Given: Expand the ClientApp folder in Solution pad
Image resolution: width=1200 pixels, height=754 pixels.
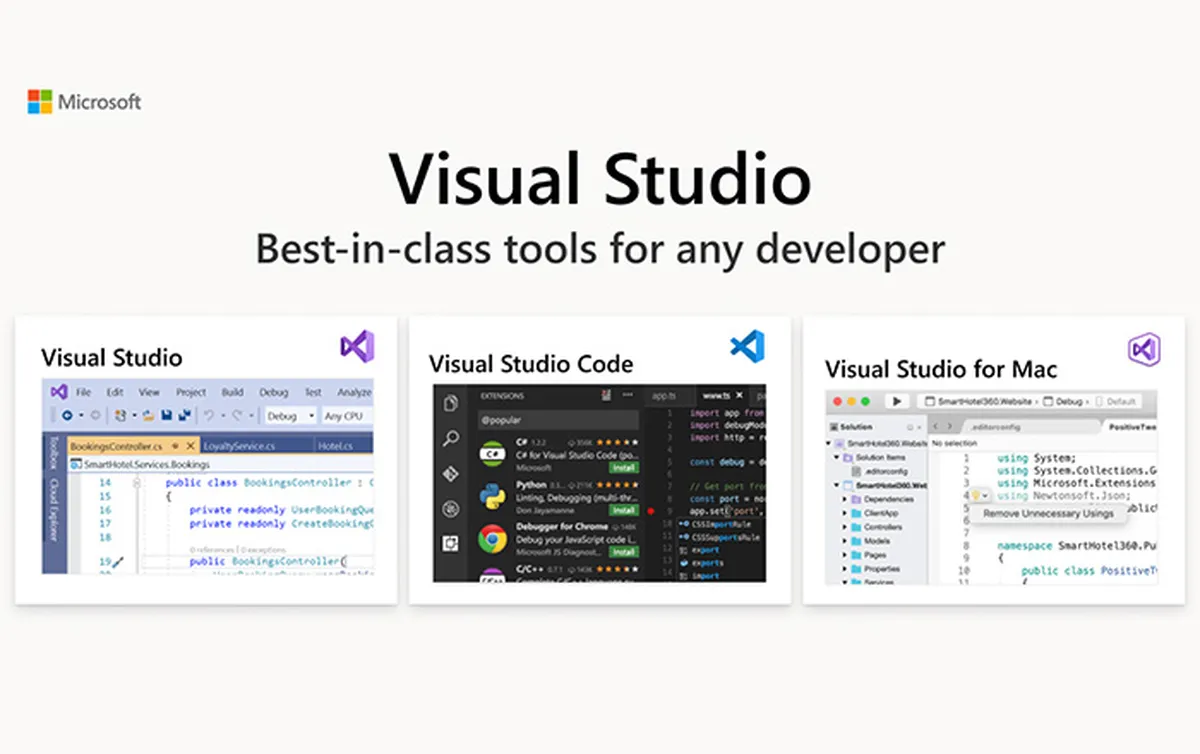Looking at the screenshot, I should coord(845,513).
